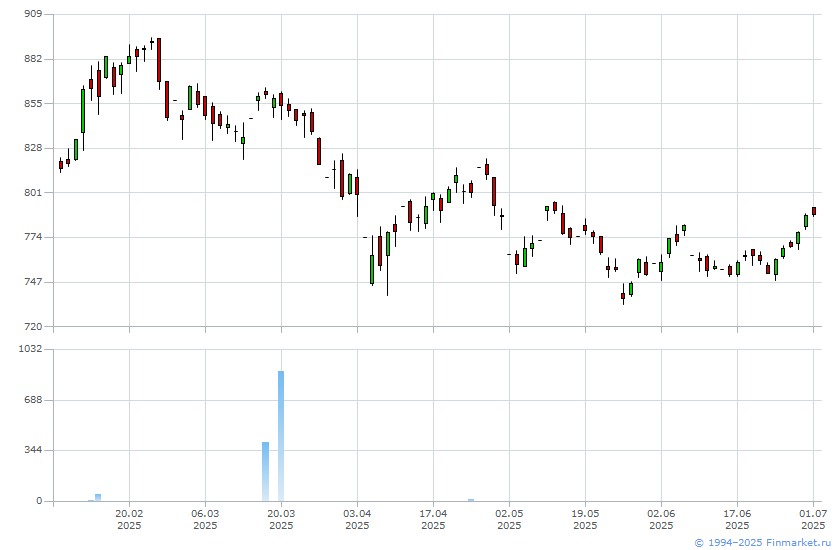Click the 747 price axis label
The width and height of the screenshot is (840, 550).
(x=33, y=281)
